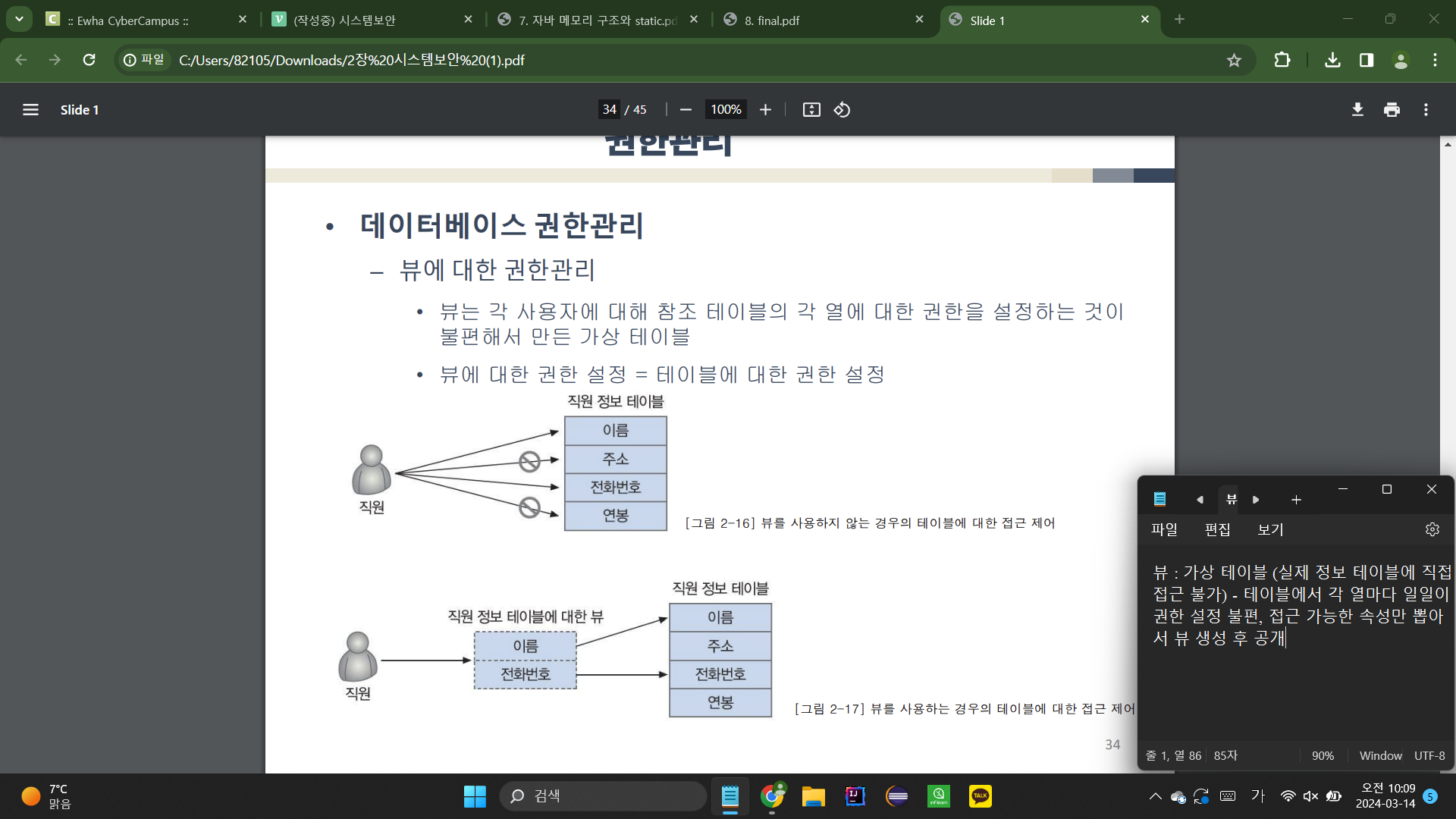Open the 편집 menu in Notepad
1456x819 pixels.
point(1217,529)
